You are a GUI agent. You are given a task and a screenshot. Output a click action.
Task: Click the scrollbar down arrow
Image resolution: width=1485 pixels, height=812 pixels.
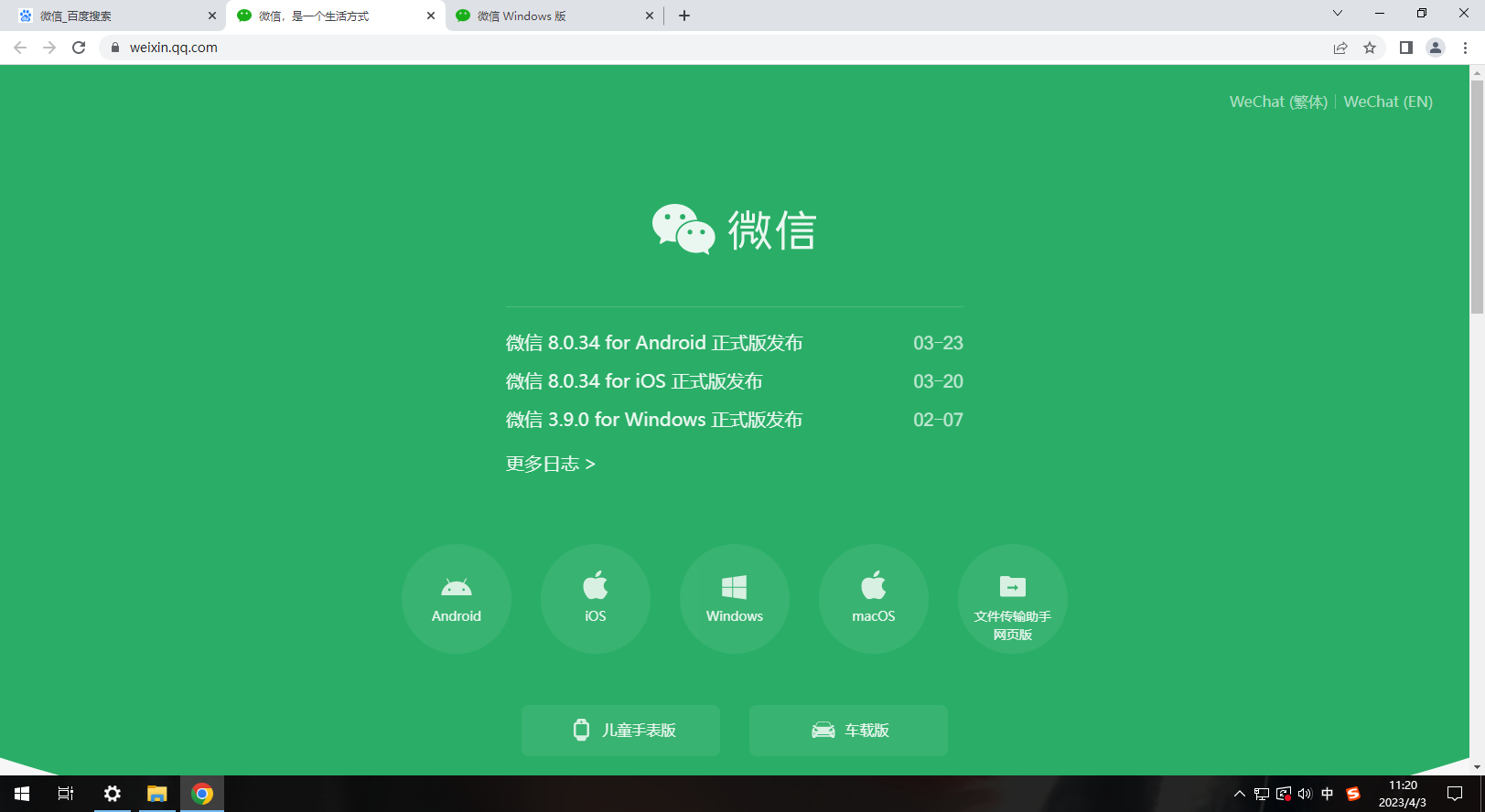[x=1477, y=766]
